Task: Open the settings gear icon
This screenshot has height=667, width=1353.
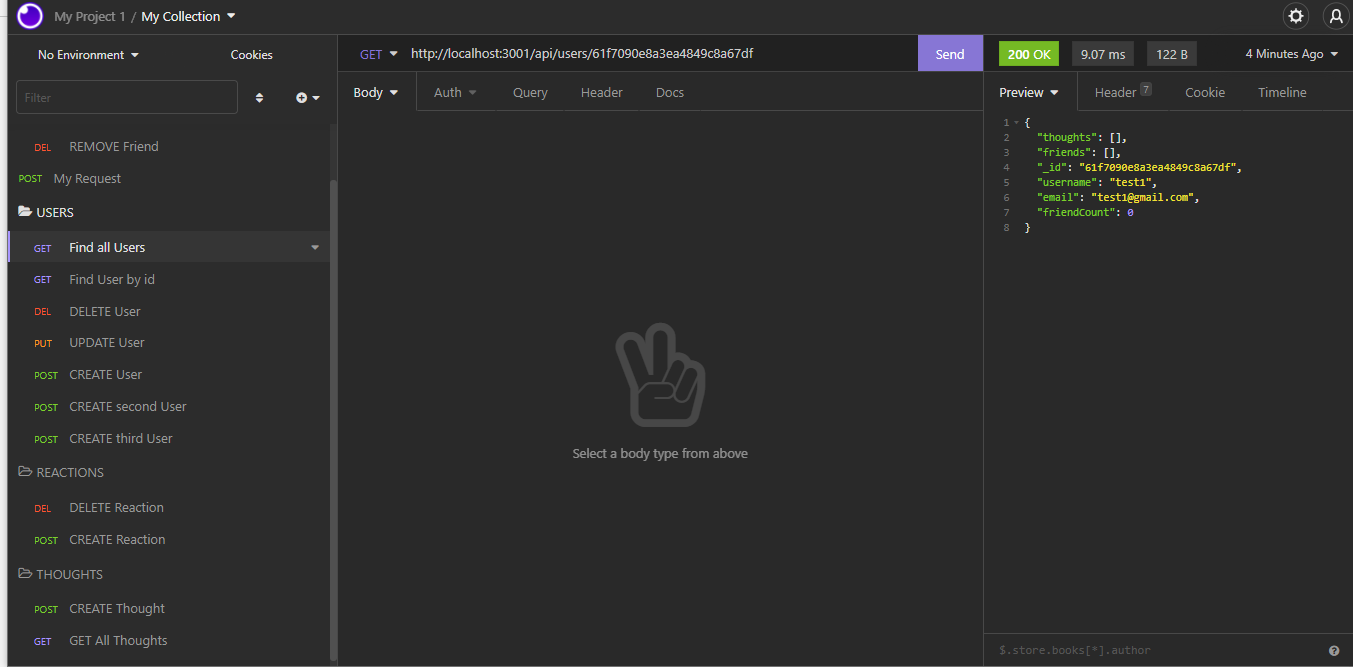Action: (1296, 16)
